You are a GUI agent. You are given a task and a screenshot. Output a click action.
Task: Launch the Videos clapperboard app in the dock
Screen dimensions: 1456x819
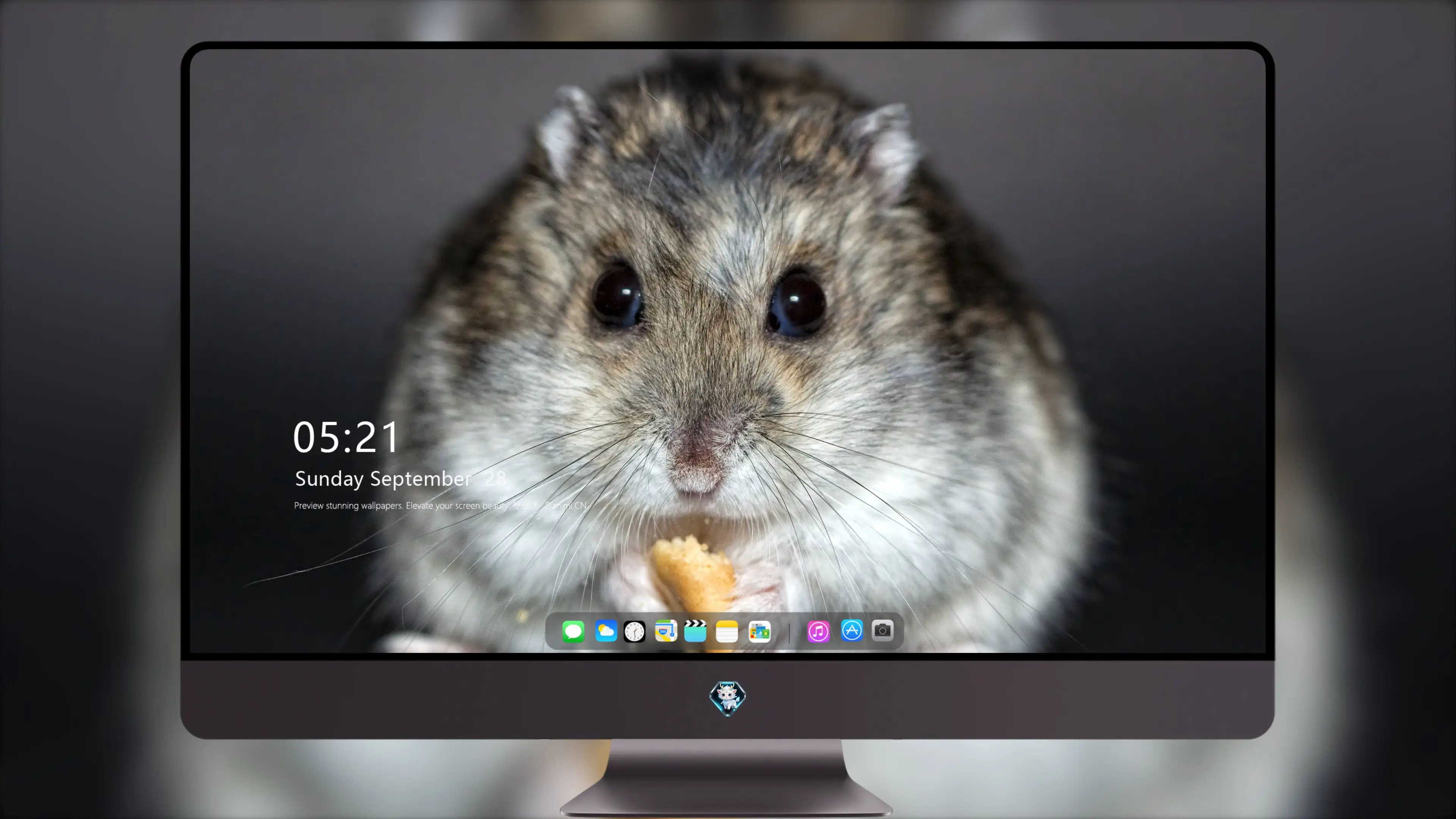(x=695, y=631)
